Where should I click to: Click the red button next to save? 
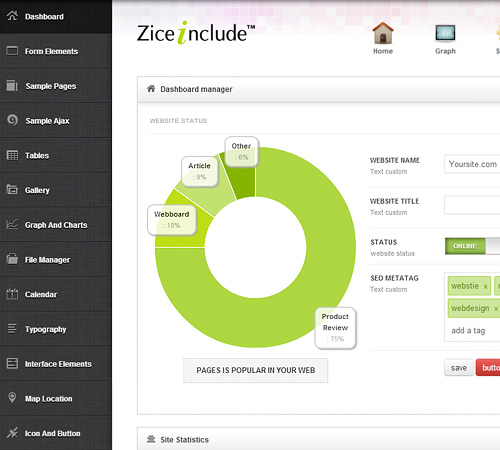click(488, 368)
